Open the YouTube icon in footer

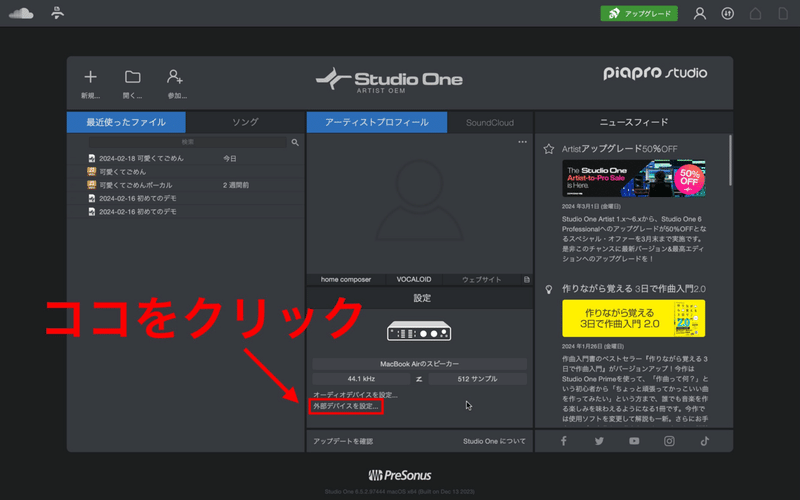click(x=634, y=441)
